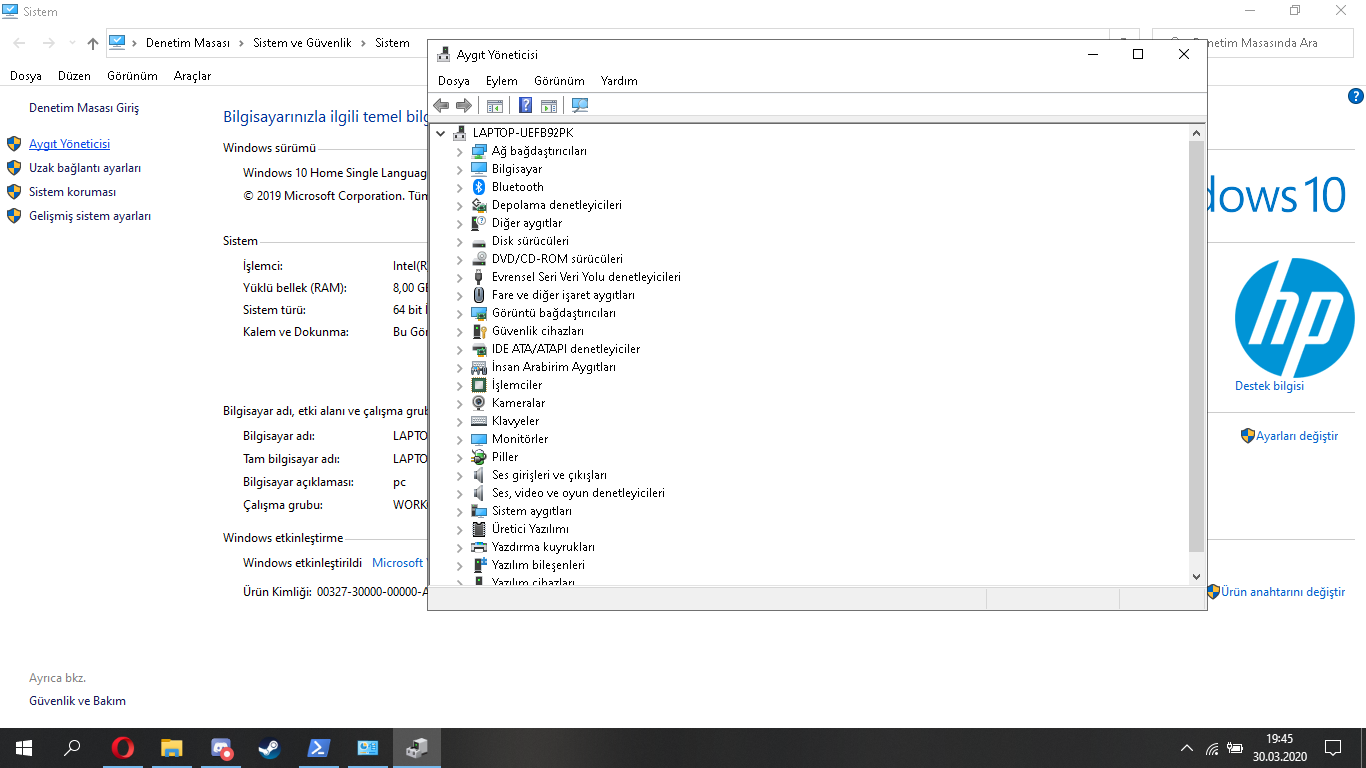Click the blue help icon in the Sistem window
This screenshot has height=768, width=1366.
tap(1356, 96)
